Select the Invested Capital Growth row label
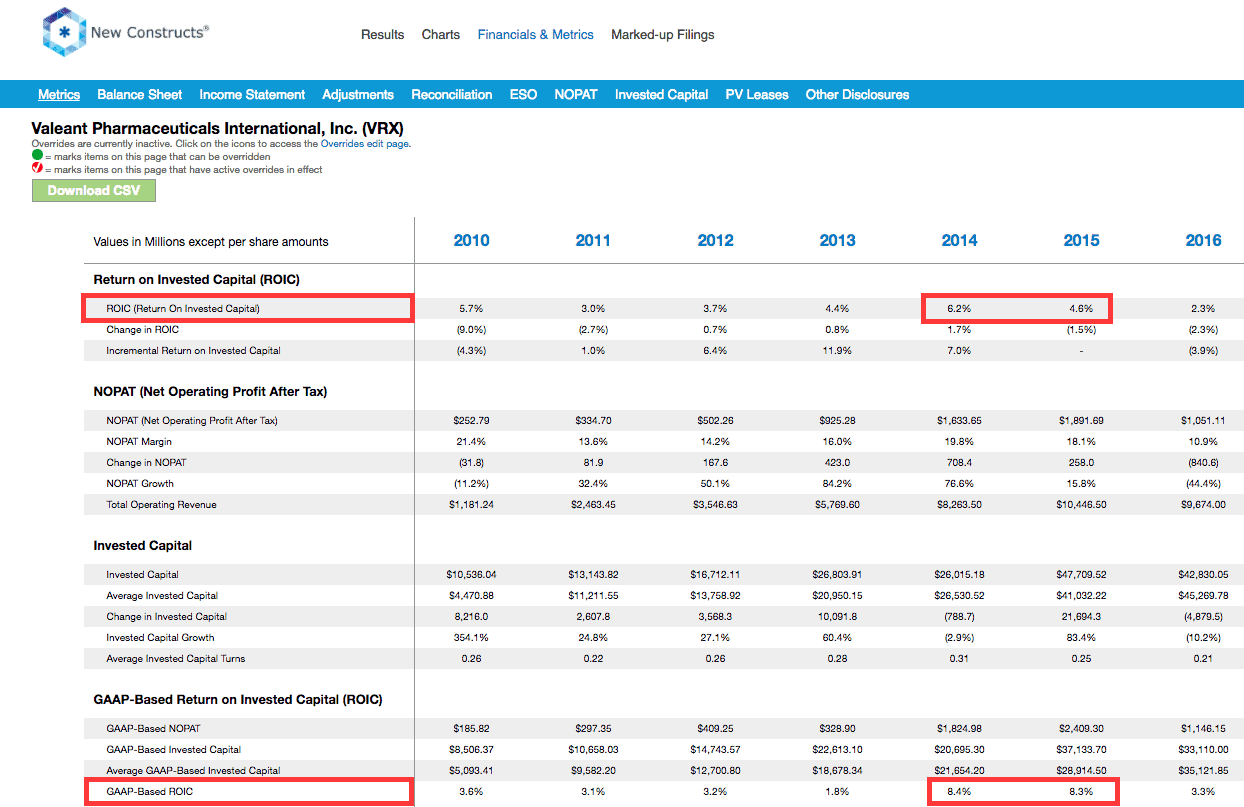The width and height of the screenshot is (1244, 807). coord(162,637)
